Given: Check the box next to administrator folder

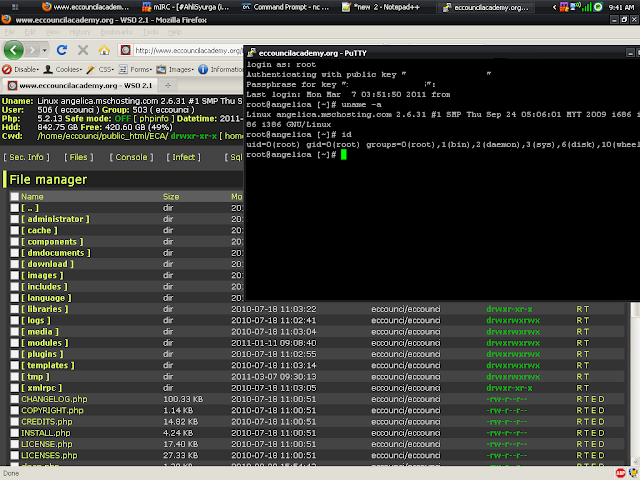Looking at the screenshot, I should (15, 219).
